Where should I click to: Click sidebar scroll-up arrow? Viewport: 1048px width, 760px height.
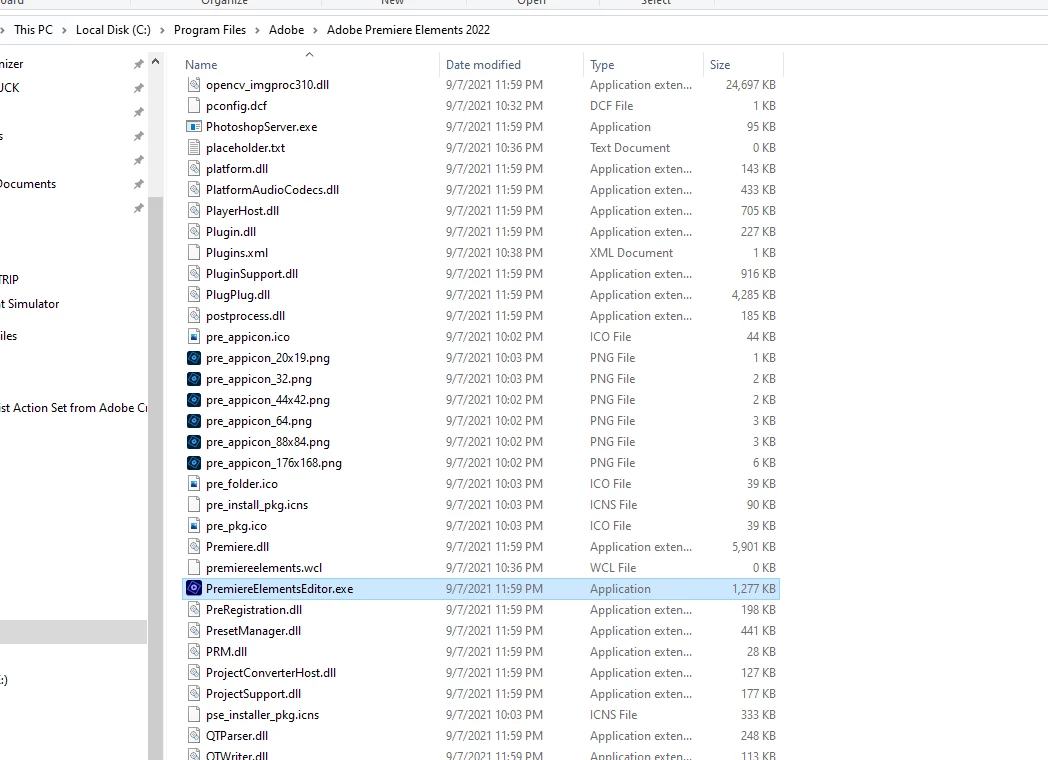coord(156,61)
